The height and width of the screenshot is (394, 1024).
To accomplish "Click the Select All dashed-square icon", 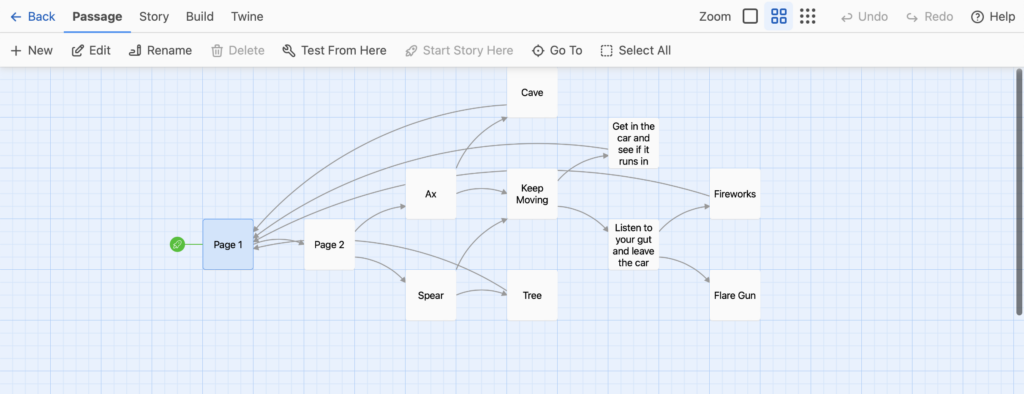I will pos(607,50).
